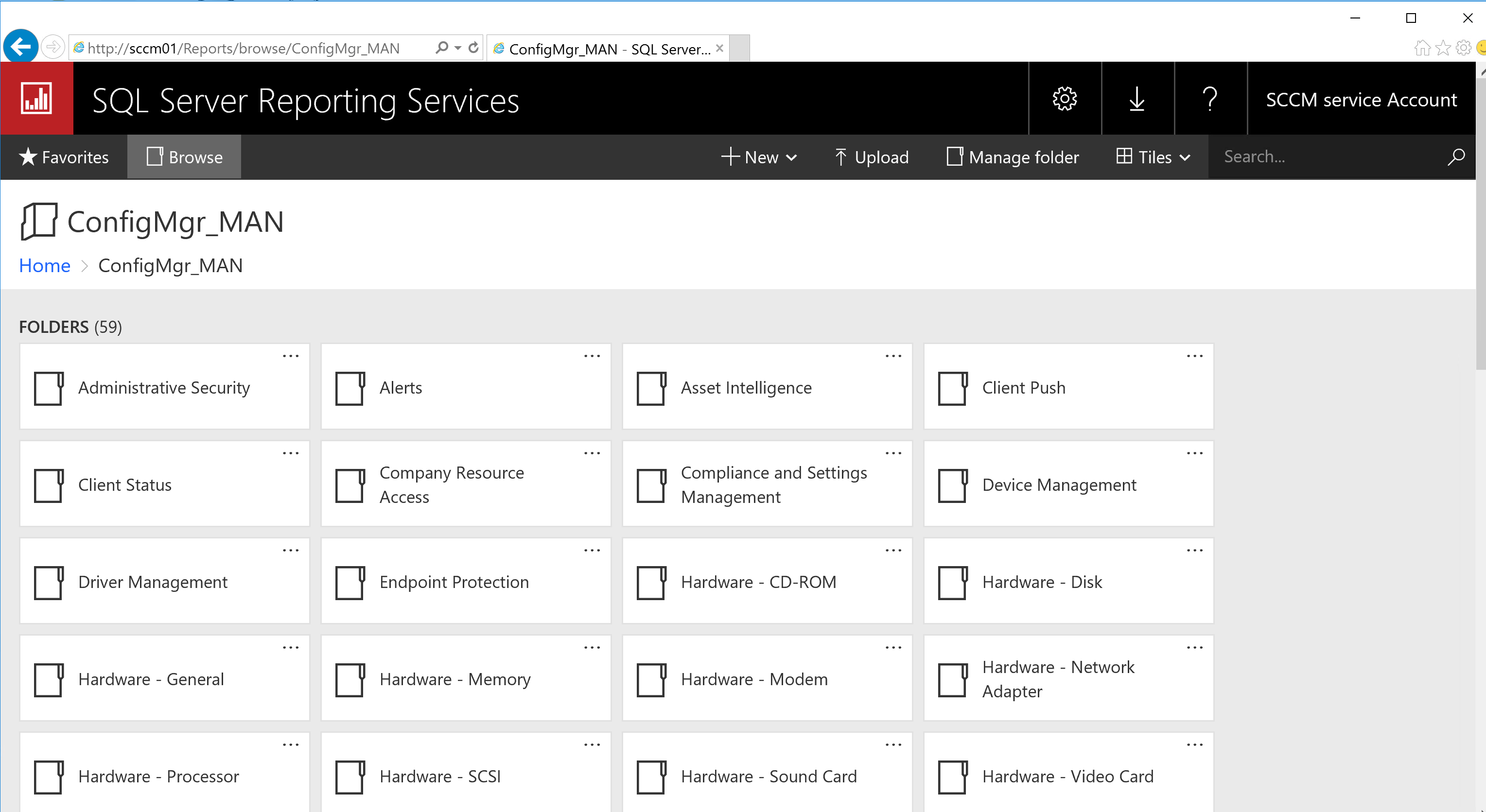Open the SSRS settings gear menu
The image size is (1486, 812).
(x=1065, y=99)
